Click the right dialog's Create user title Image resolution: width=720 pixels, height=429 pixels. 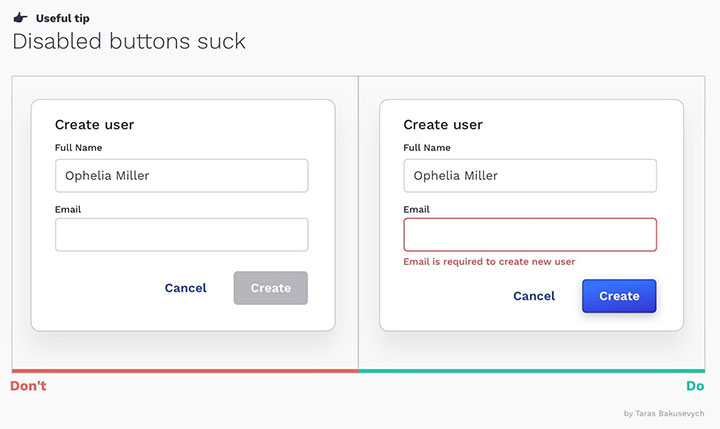pos(443,124)
